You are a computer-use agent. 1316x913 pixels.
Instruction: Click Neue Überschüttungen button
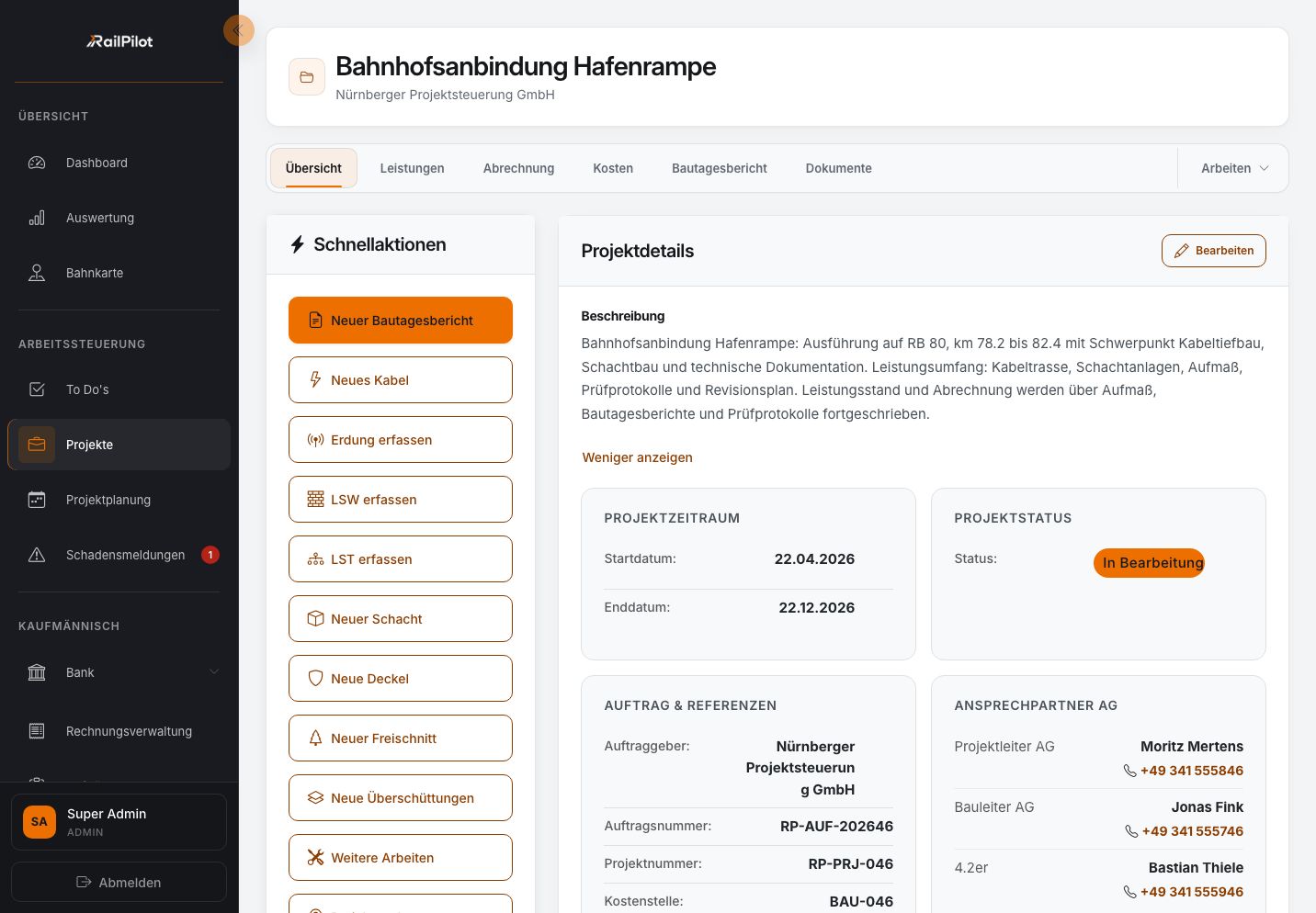coord(401,798)
